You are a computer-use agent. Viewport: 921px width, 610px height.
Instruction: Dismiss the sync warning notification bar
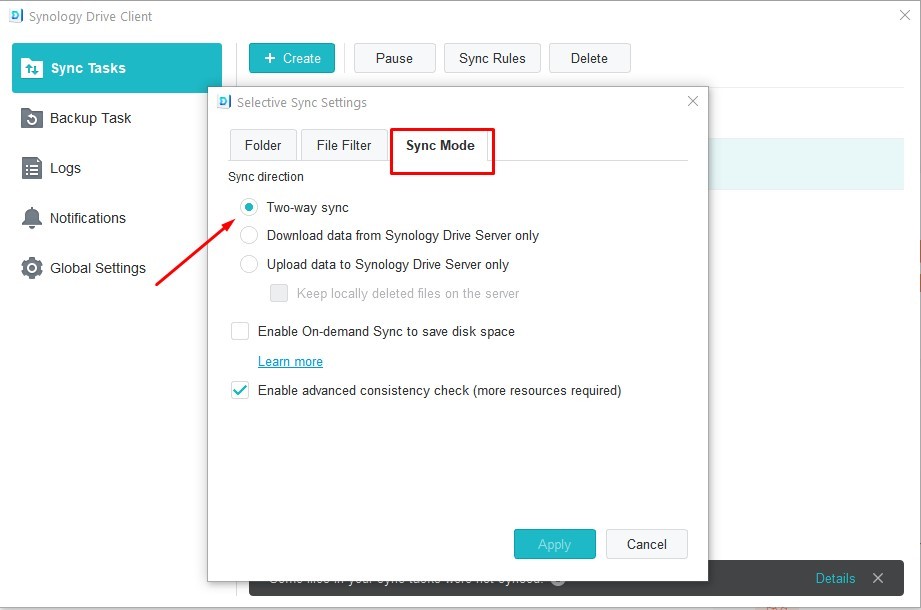coord(877,578)
